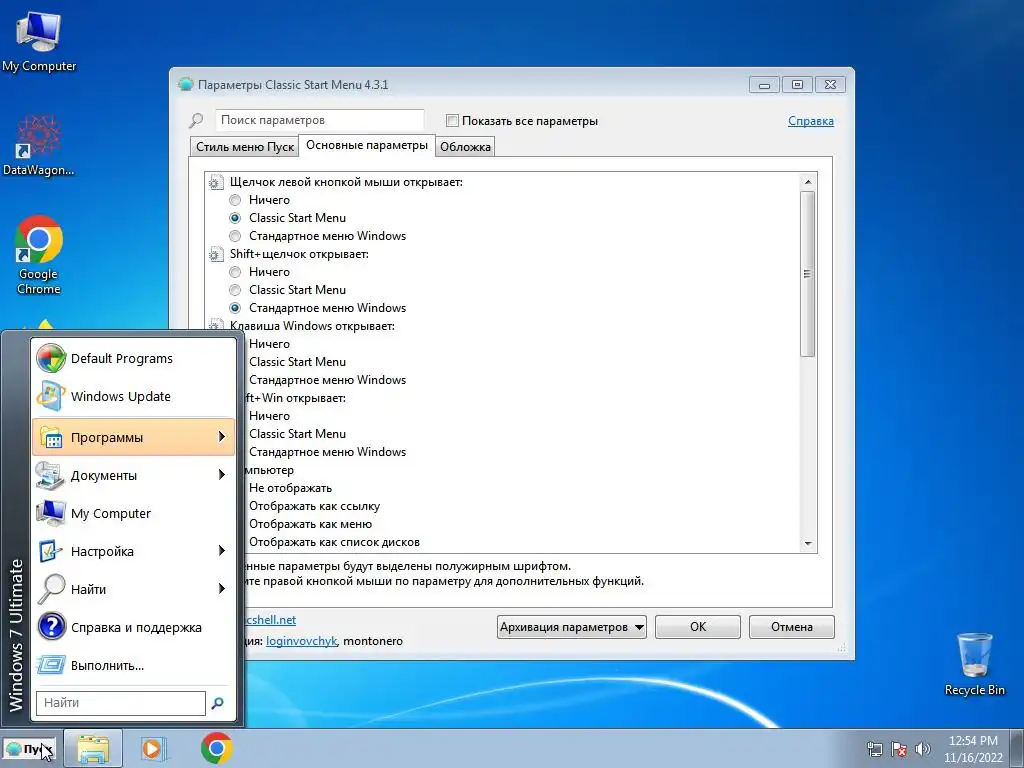Open Windows Media Player from taskbar

point(153,748)
